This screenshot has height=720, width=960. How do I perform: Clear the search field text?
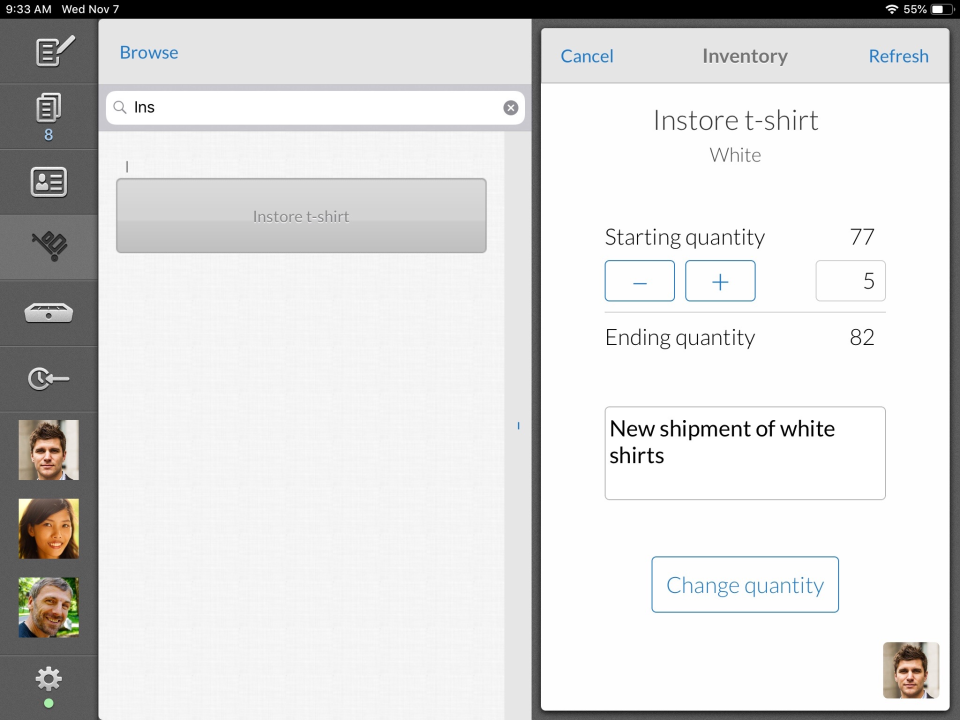511,108
